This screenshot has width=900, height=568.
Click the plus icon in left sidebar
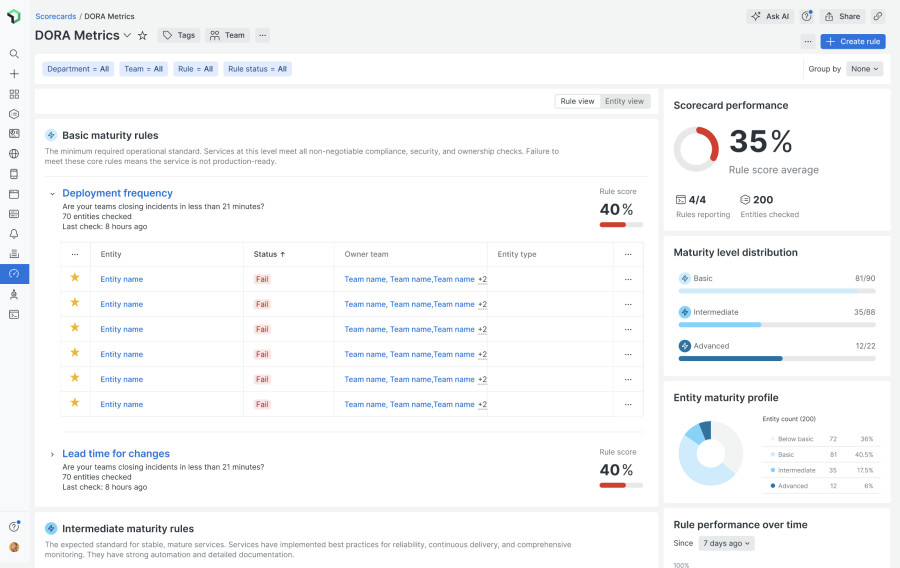pyautogui.click(x=14, y=74)
